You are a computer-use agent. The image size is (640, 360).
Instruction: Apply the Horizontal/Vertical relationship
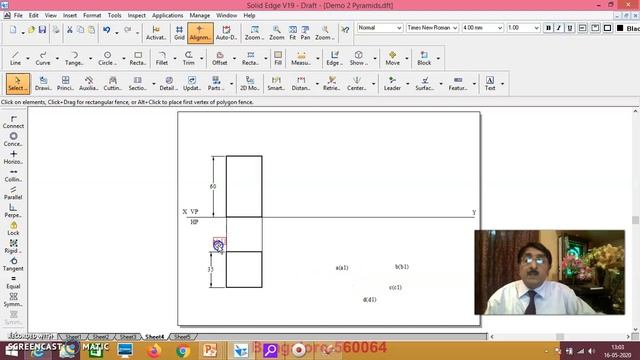(x=13, y=157)
